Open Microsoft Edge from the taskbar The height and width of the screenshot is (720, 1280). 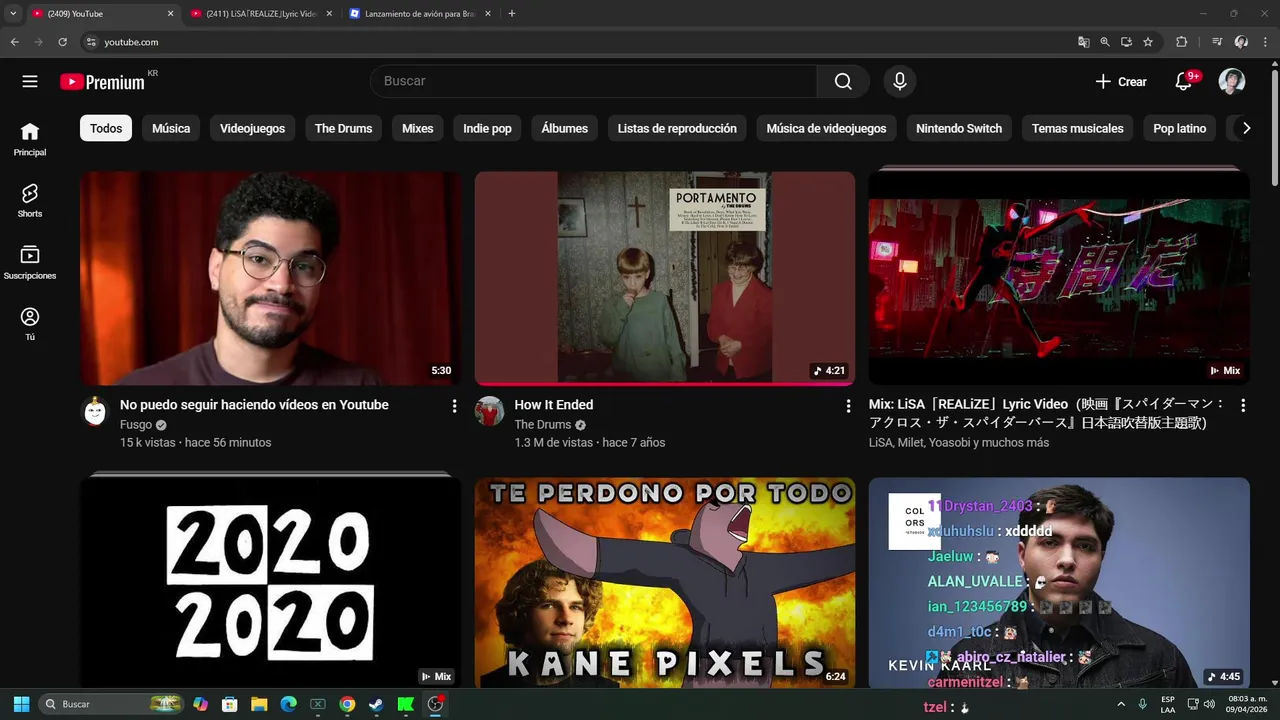point(288,704)
